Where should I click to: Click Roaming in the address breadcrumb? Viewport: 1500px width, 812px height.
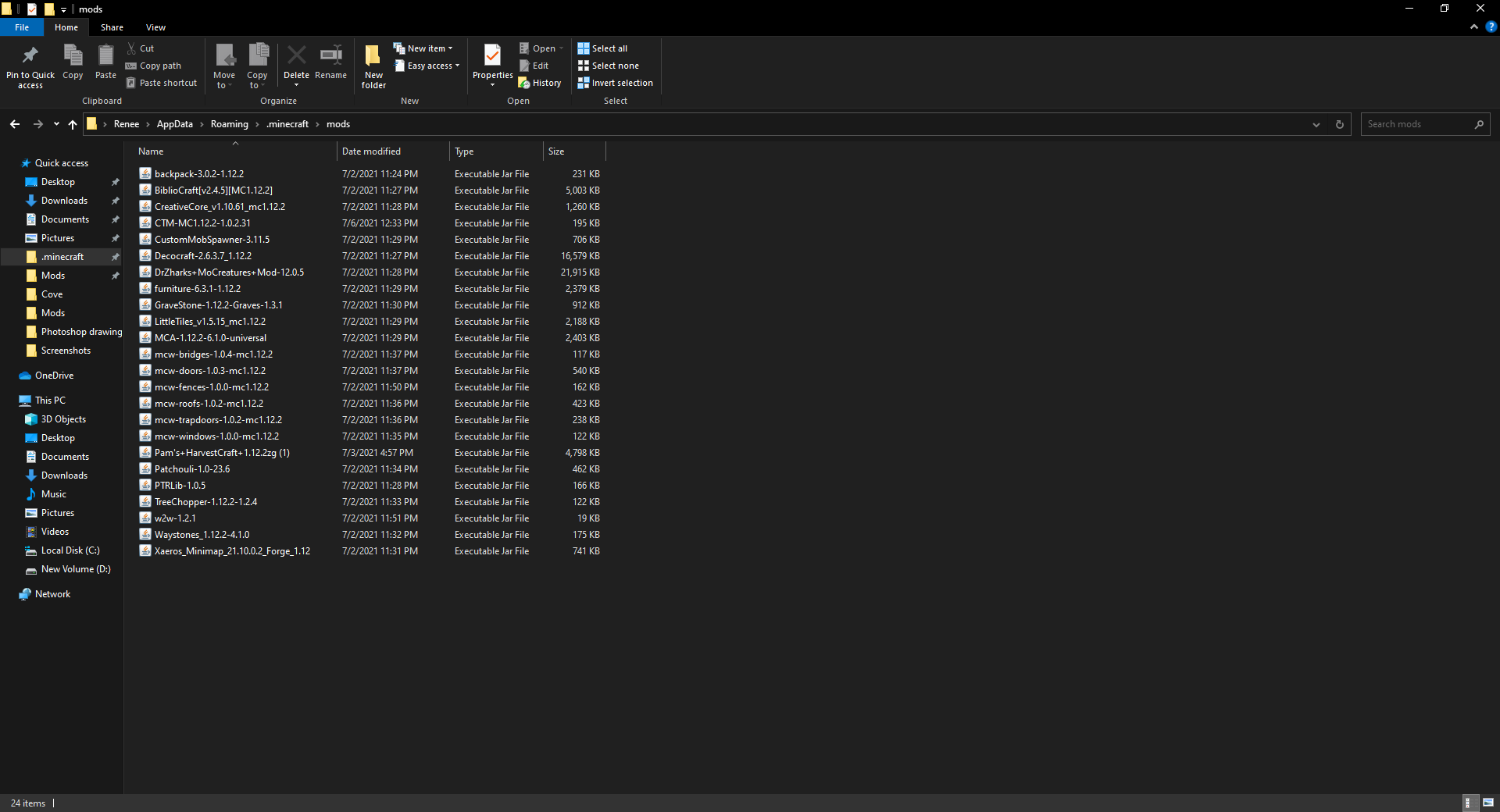click(230, 124)
